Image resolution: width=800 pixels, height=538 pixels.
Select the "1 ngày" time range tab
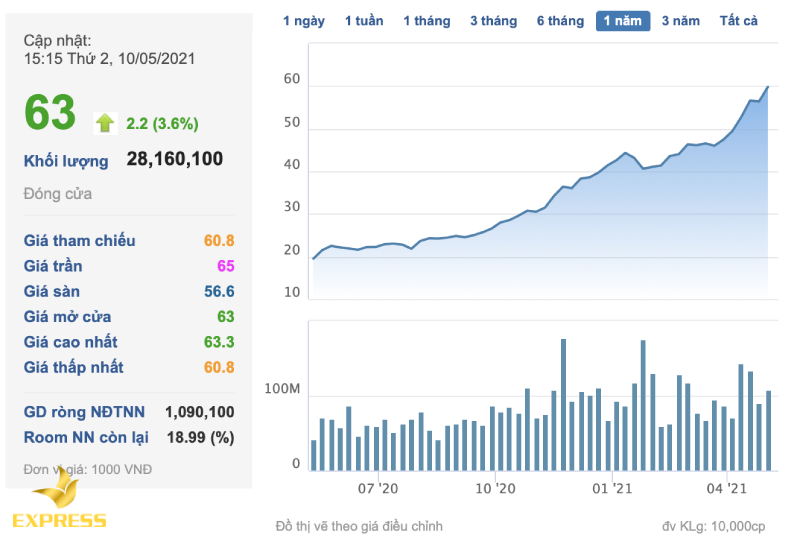pos(303,21)
